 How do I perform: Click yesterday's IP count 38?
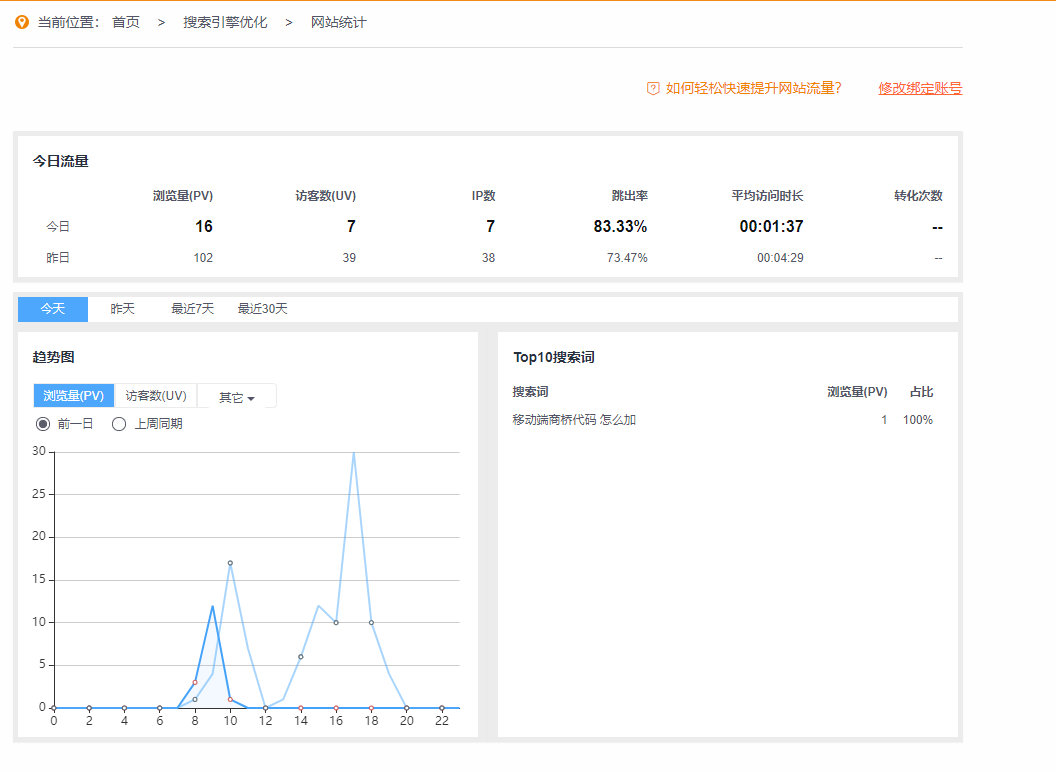[x=488, y=258]
